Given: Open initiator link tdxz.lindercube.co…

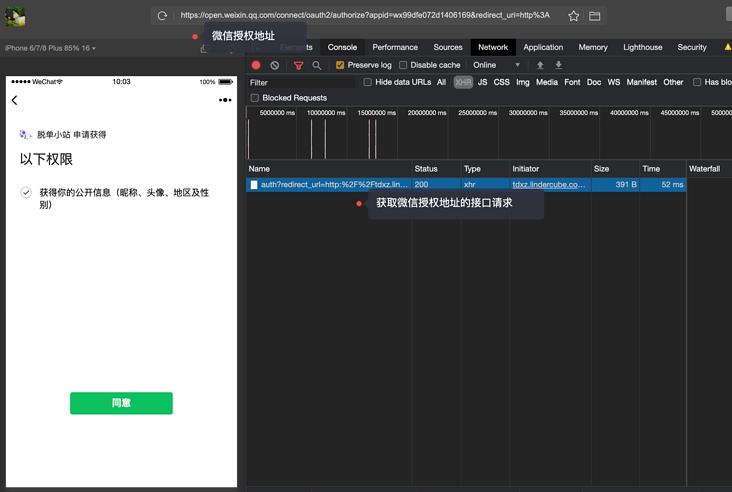Looking at the screenshot, I should (549, 185).
